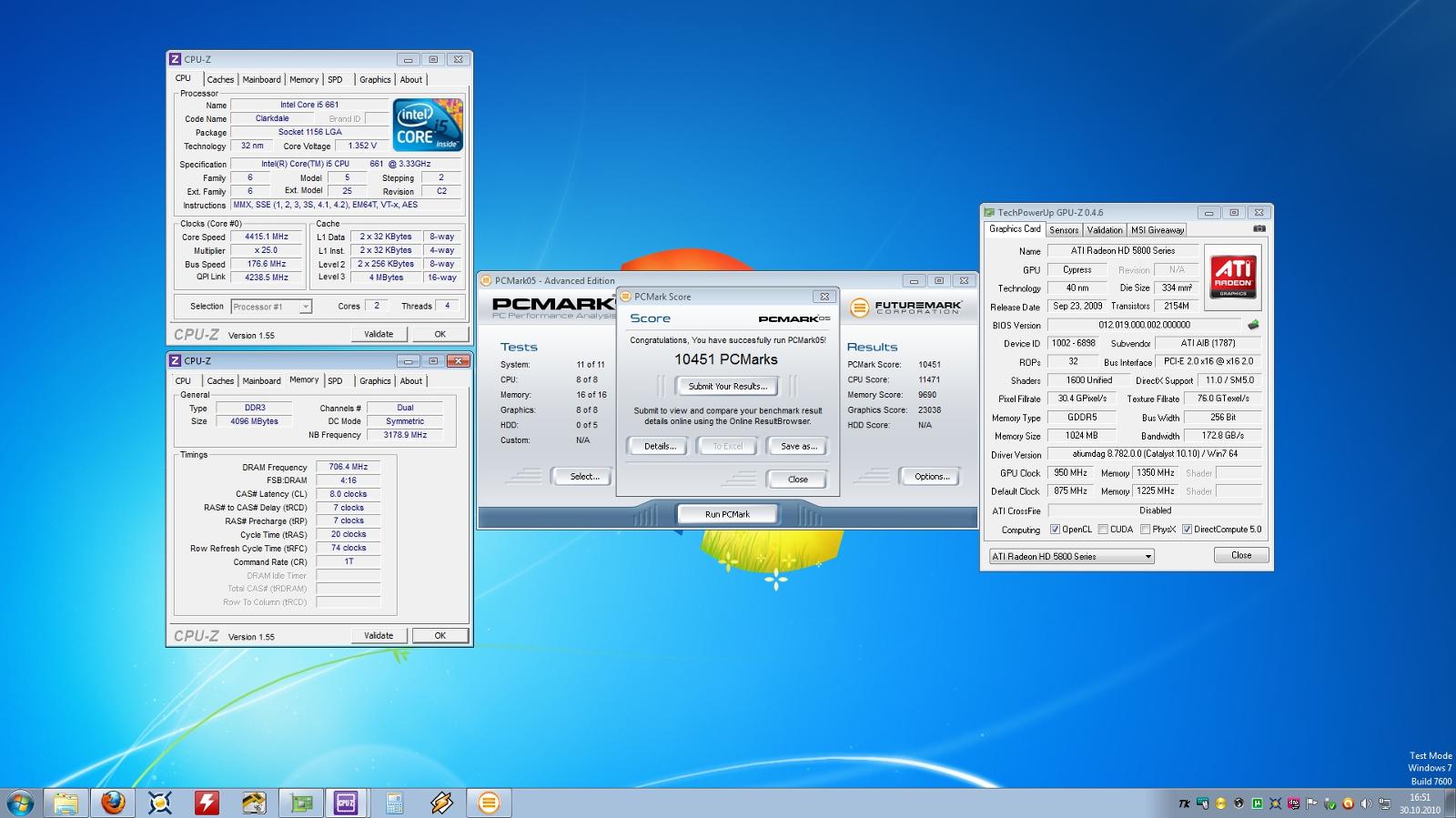This screenshot has width=1456, height=818.
Task: Open the Processor #1 selection dropdown
Action: pos(271,307)
